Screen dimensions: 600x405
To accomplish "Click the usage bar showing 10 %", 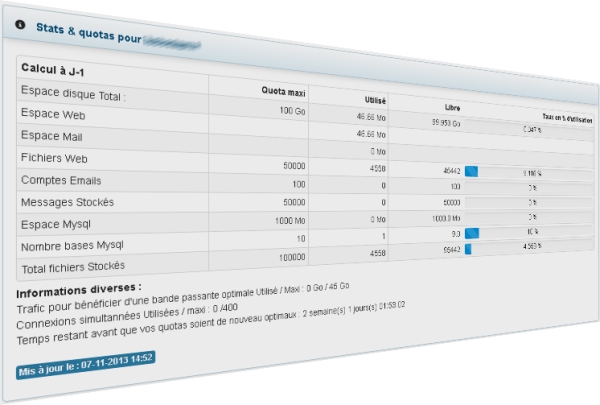I will tap(530, 233).
